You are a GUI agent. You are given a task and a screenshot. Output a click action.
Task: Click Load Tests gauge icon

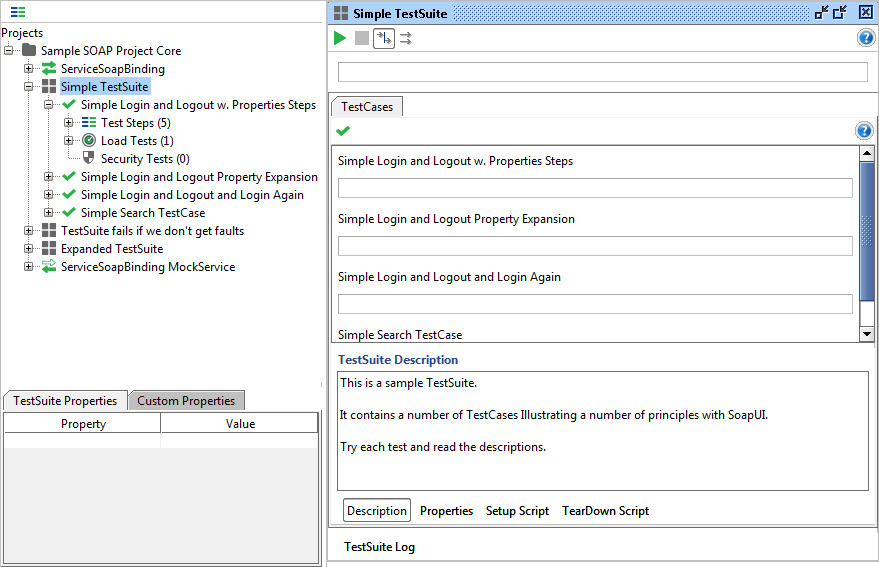tap(89, 140)
